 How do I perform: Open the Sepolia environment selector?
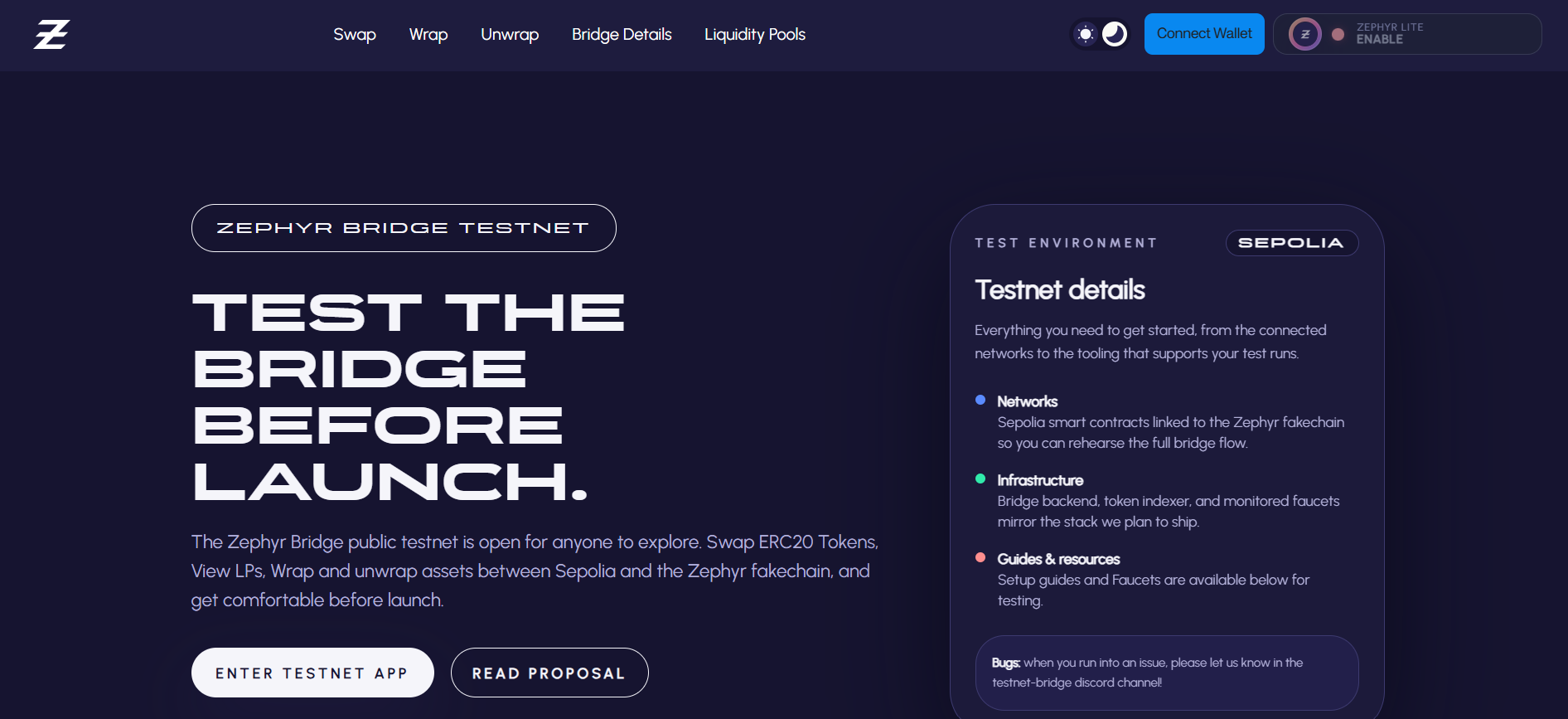(x=1292, y=243)
